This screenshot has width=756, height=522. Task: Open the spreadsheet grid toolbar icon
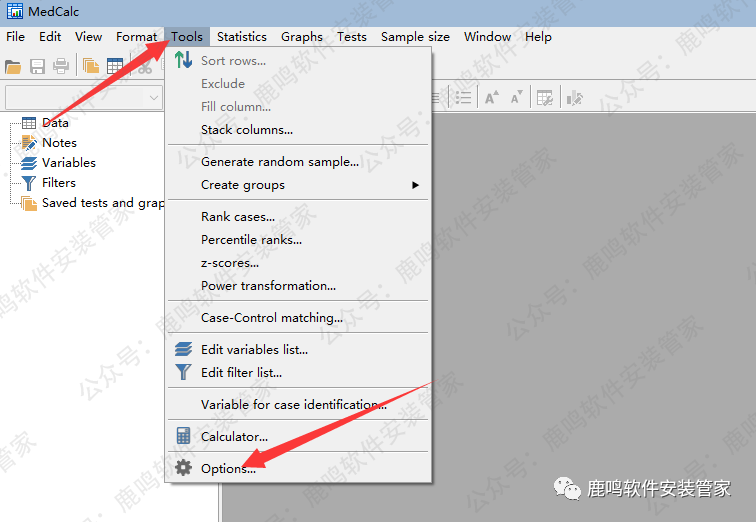point(115,67)
